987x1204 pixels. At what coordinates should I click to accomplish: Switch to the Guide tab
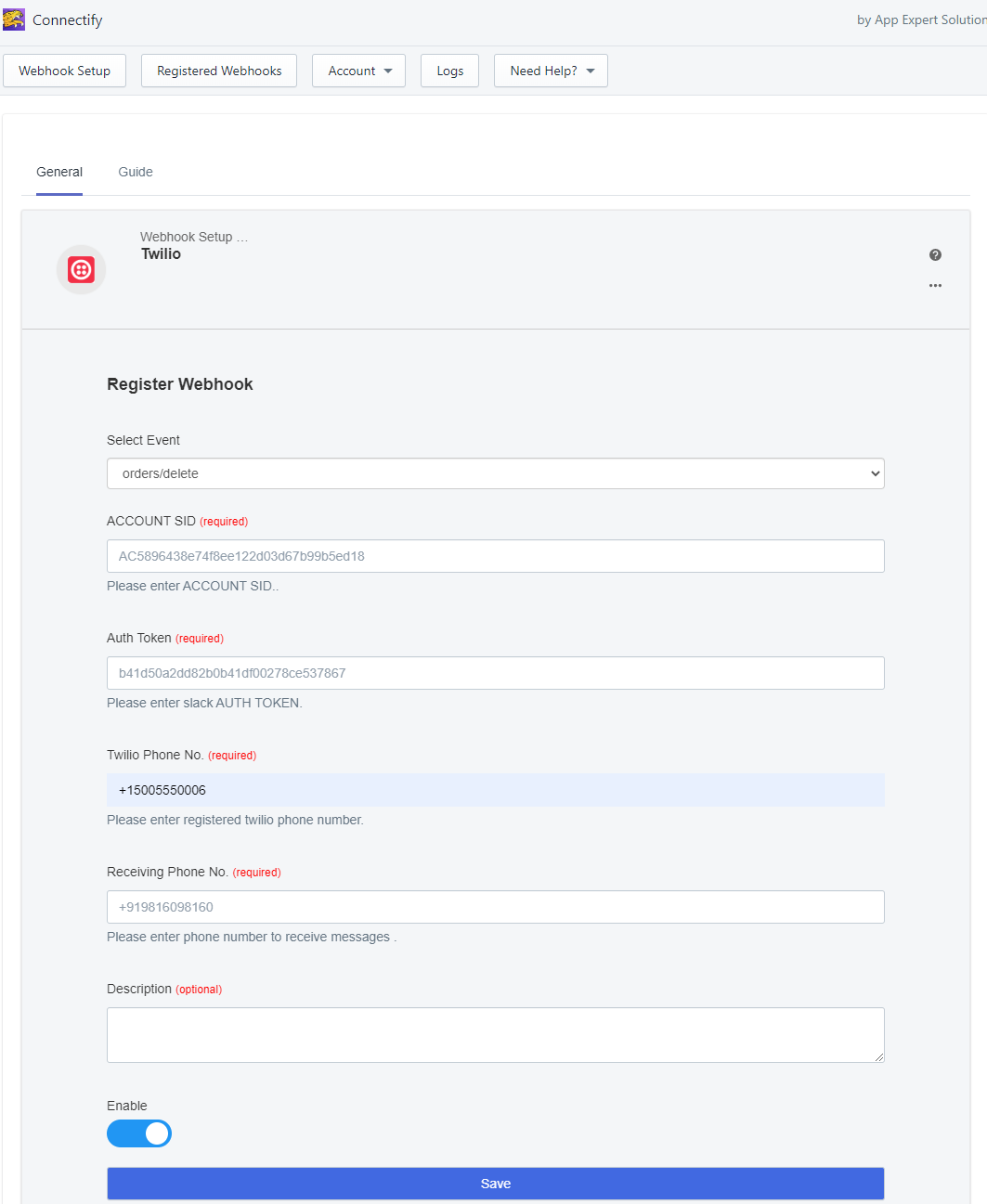click(136, 172)
